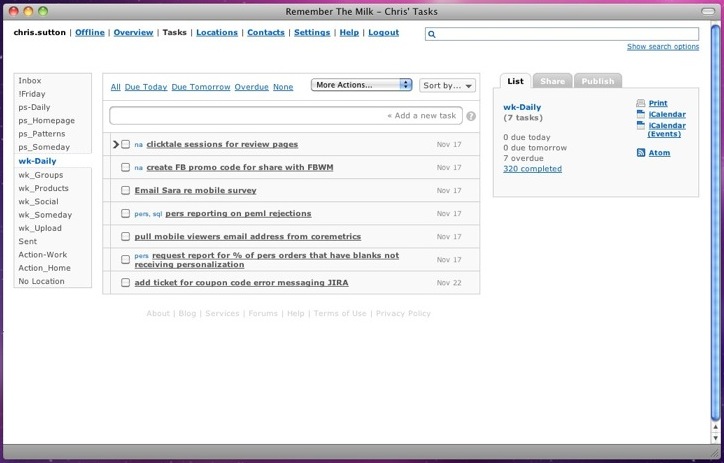Open the wk_Products list
This screenshot has height=463, width=724.
coord(43,188)
